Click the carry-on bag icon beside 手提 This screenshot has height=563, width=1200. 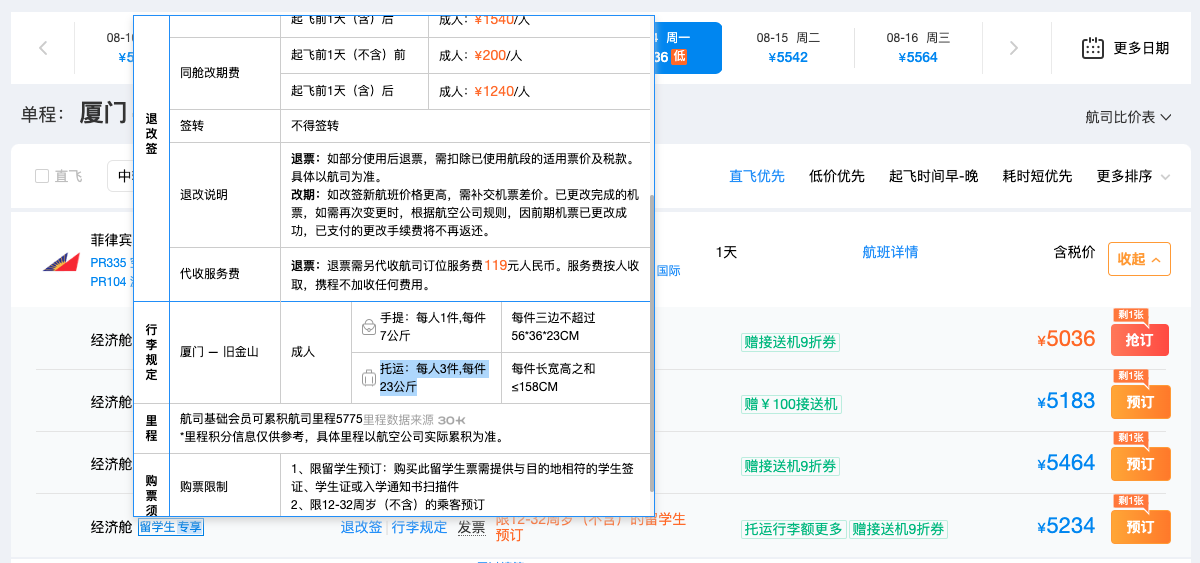[368, 326]
